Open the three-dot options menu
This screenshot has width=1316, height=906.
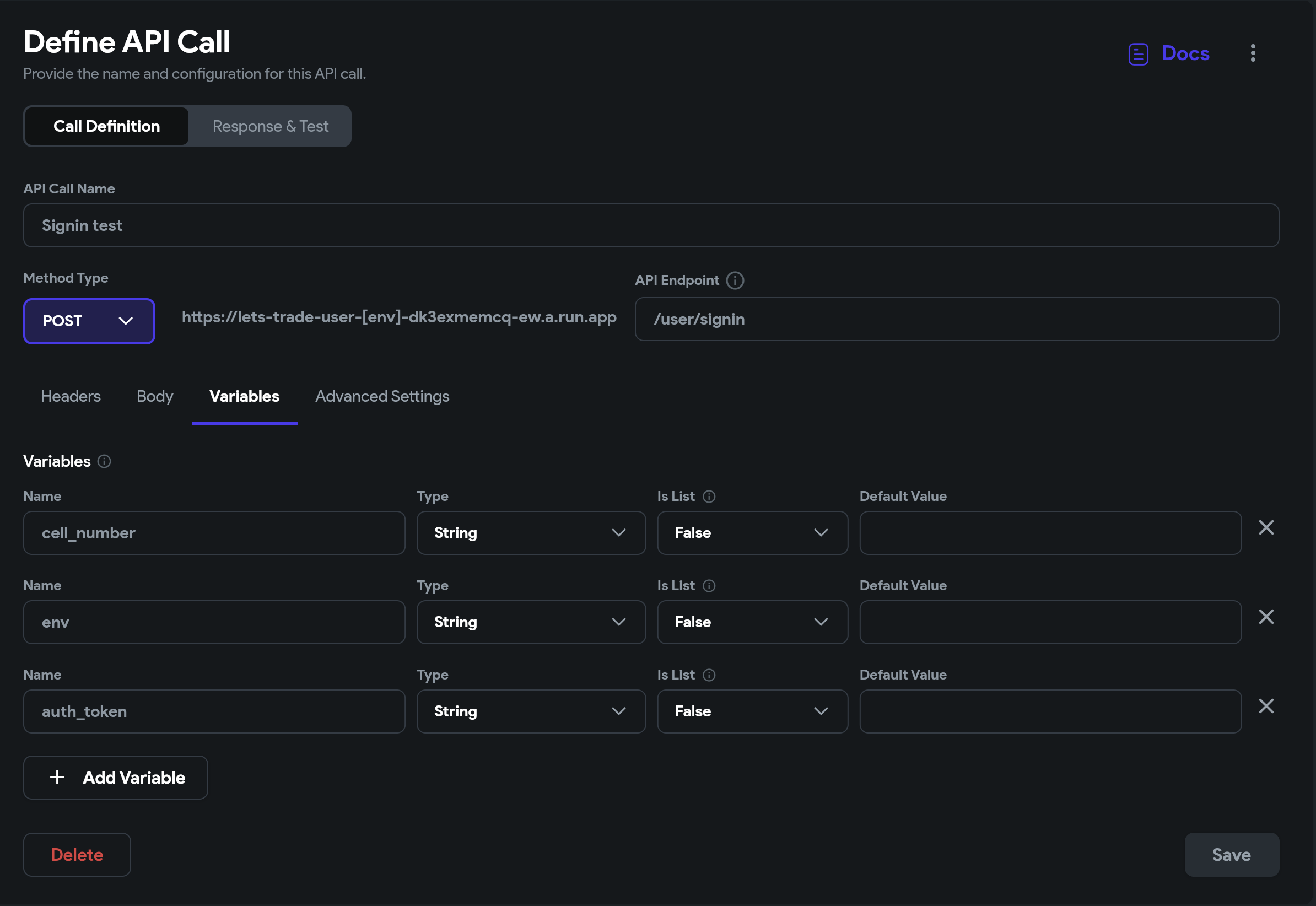coord(1253,53)
